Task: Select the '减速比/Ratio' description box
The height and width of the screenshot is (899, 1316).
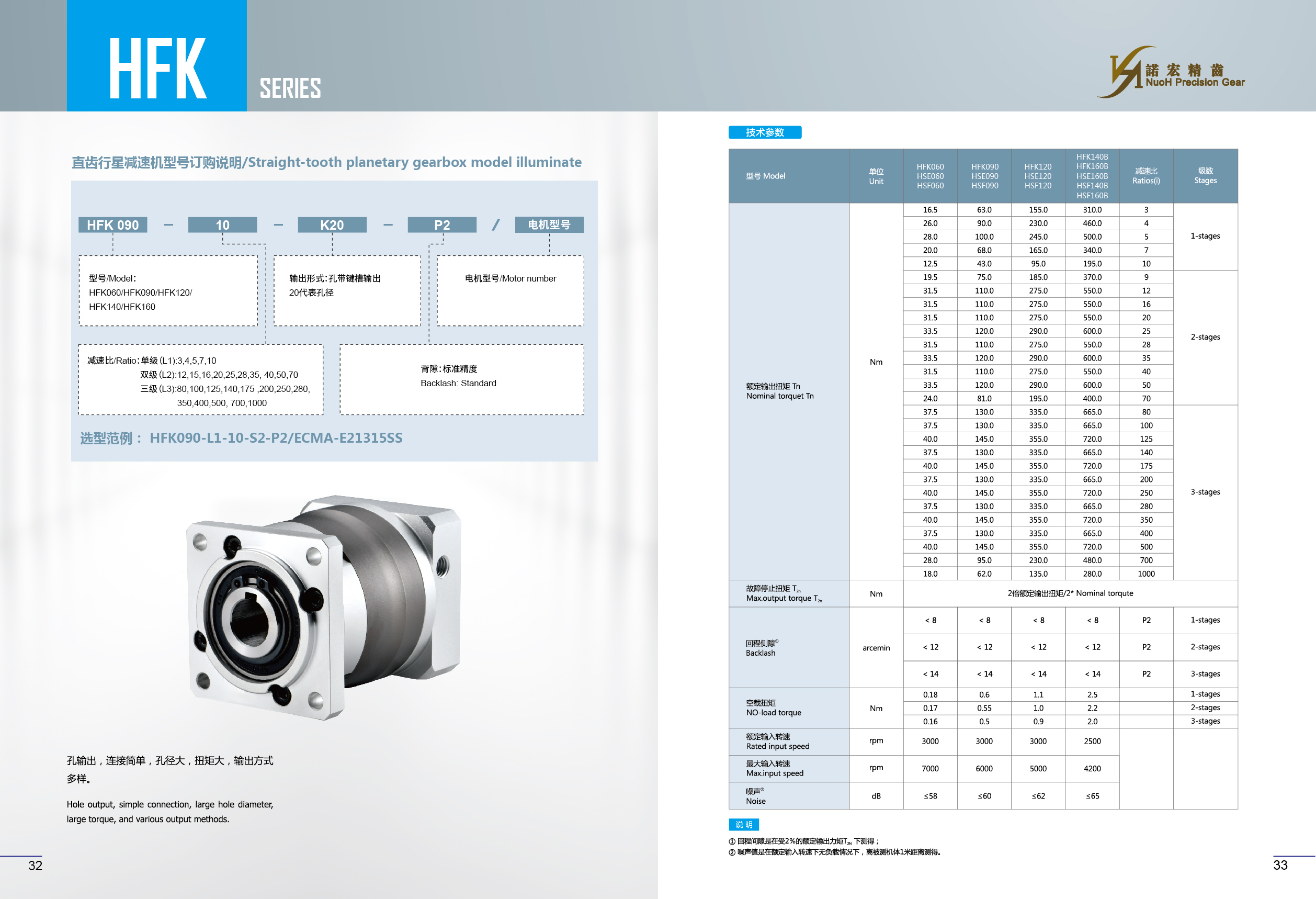Action: [x=201, y=379]
